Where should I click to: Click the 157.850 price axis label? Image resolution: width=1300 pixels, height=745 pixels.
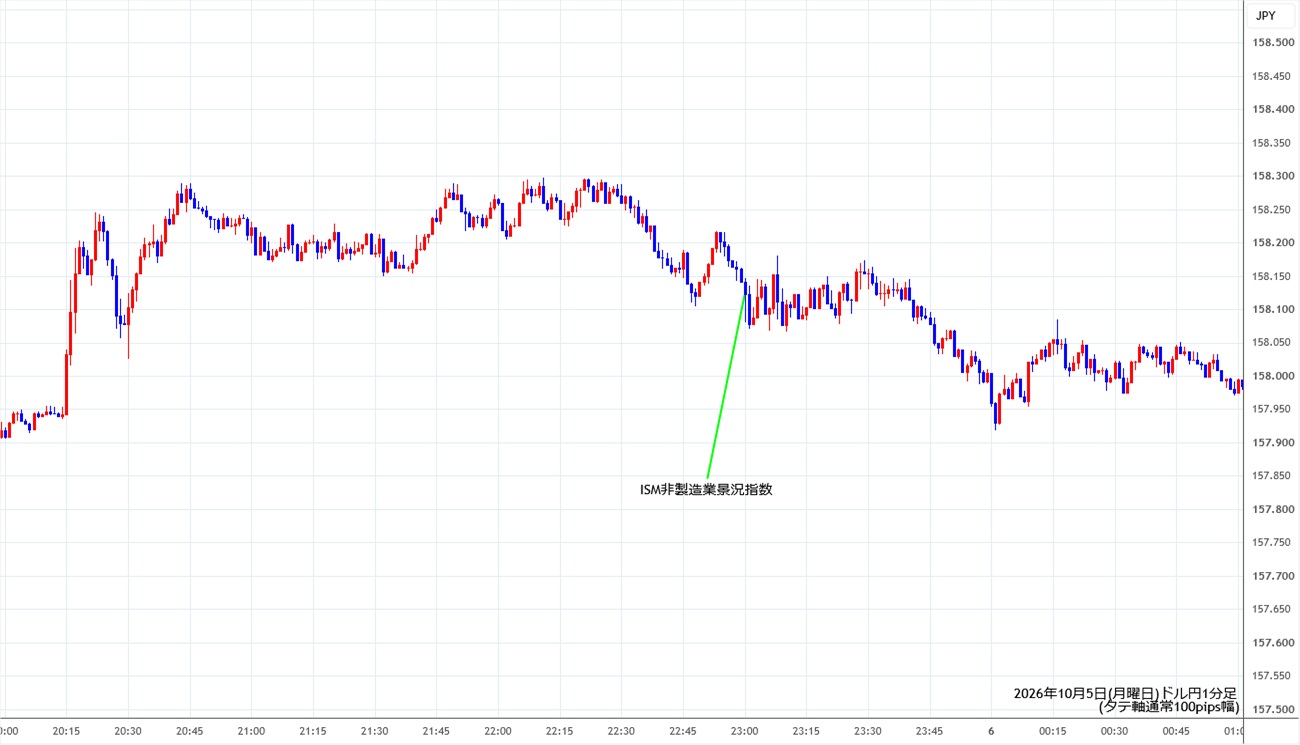(x=1274, y=476)
